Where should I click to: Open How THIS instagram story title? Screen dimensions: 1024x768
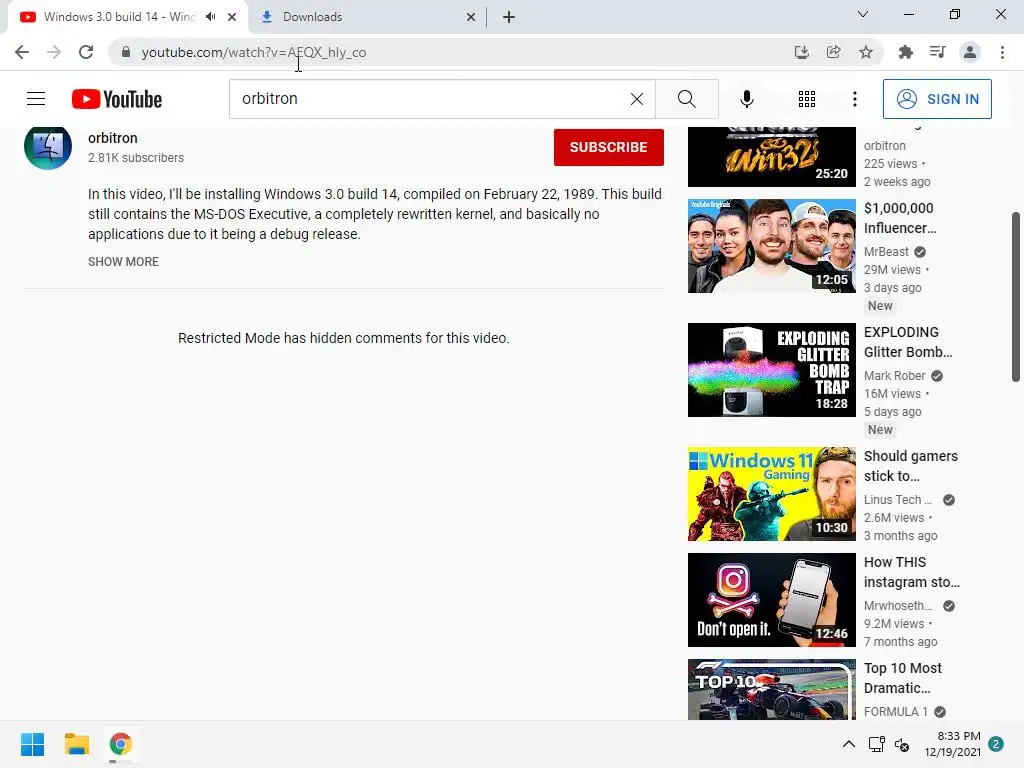[912, 571]
